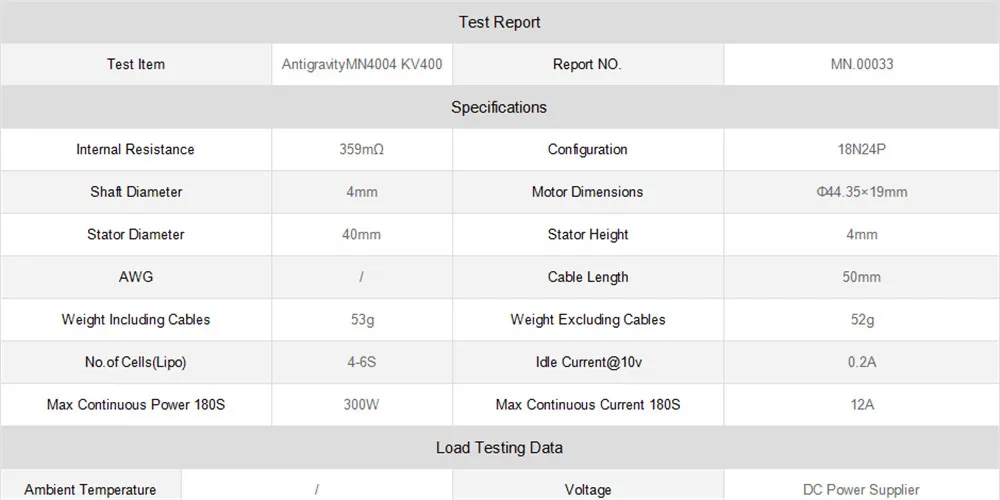The height and width of the screenshot is (500, 1000).
Task: Select the Stator Height label cell
Action: point(588,235)
